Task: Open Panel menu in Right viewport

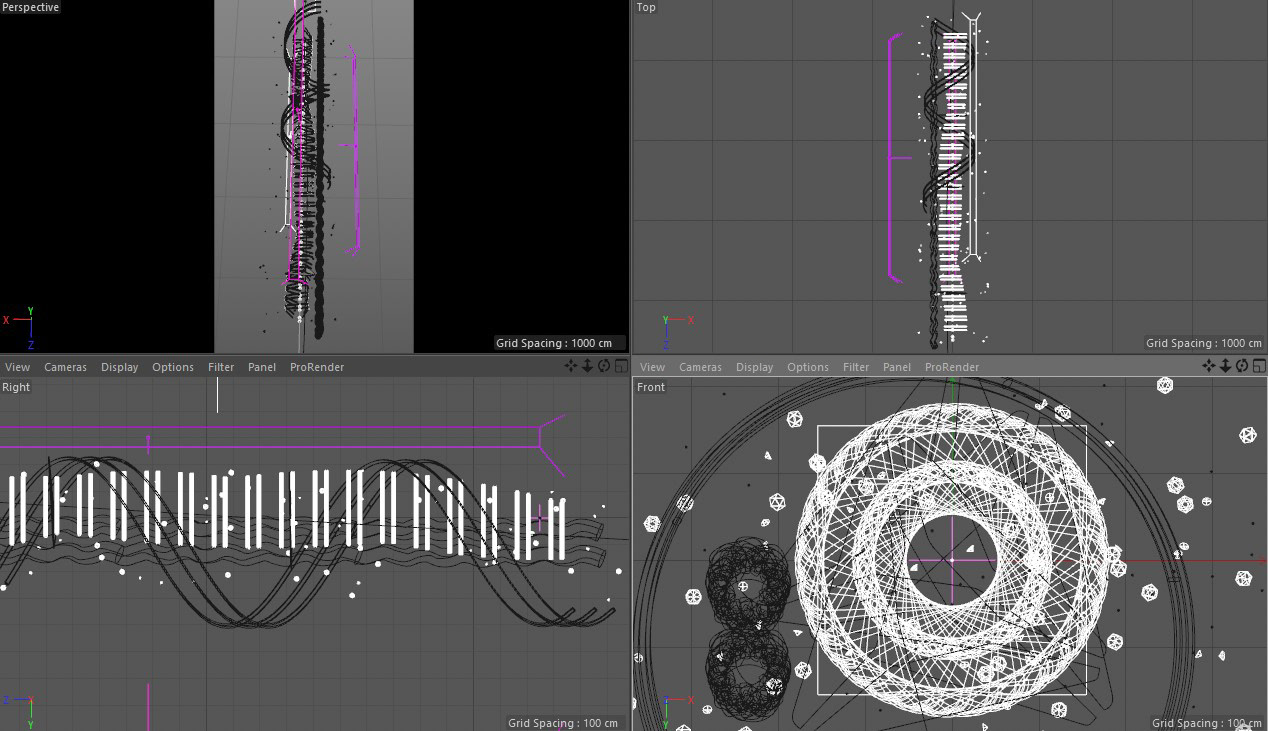Action: 262,367
